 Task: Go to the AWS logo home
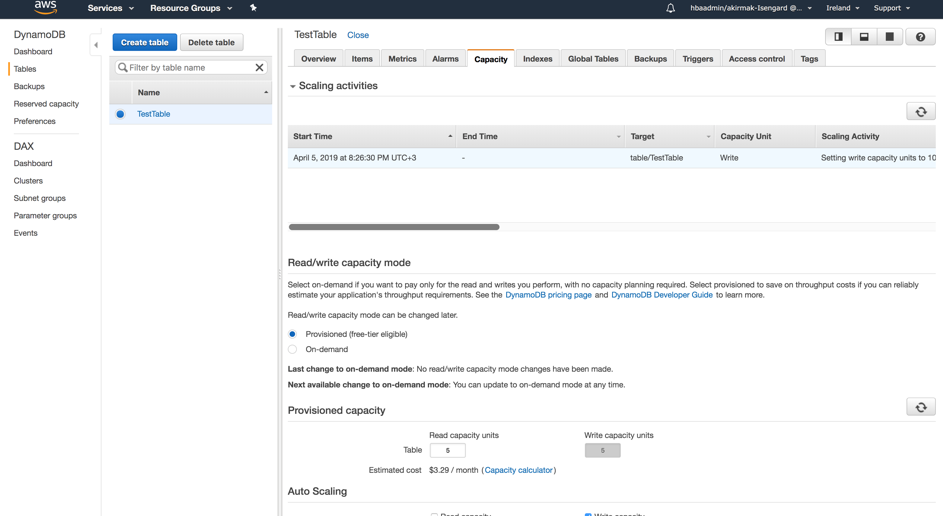(x=46, y=7)
